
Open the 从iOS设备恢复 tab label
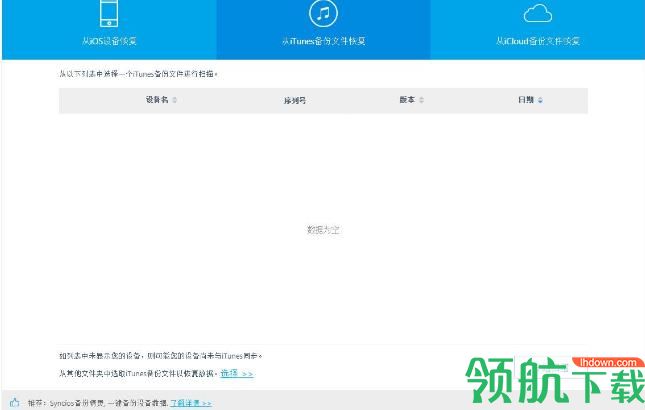(x=109, y=41)
